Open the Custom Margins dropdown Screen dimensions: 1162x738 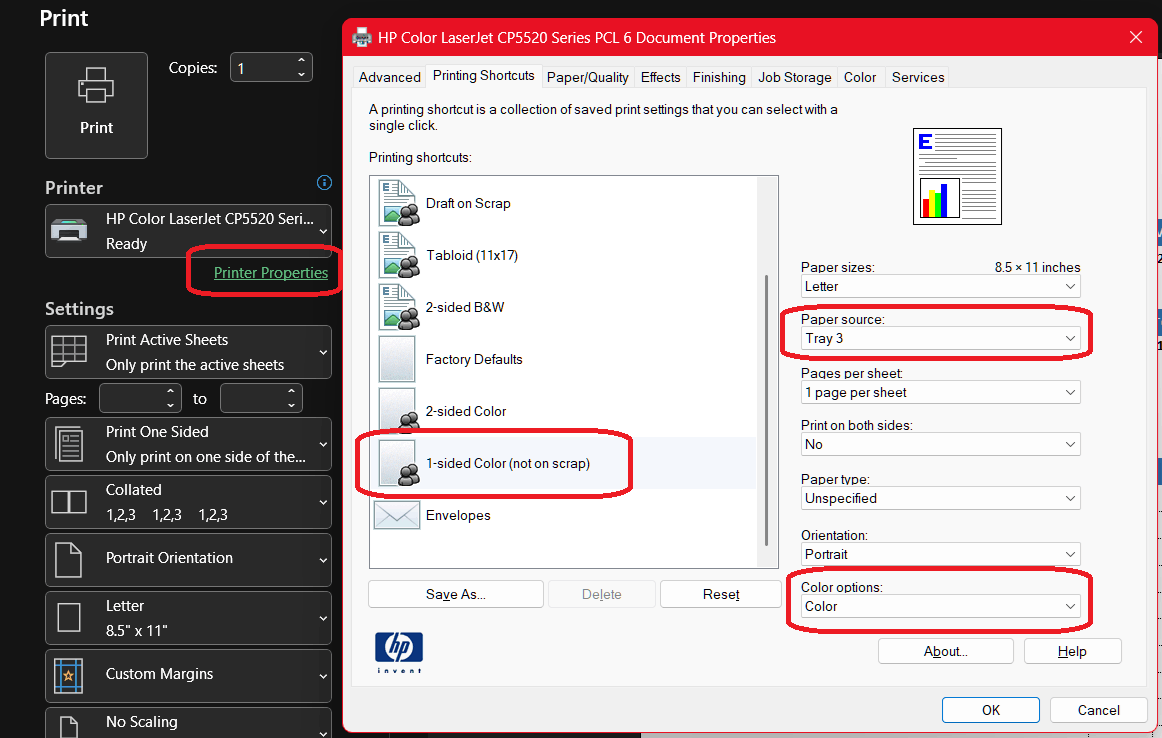tap(188, 676)
